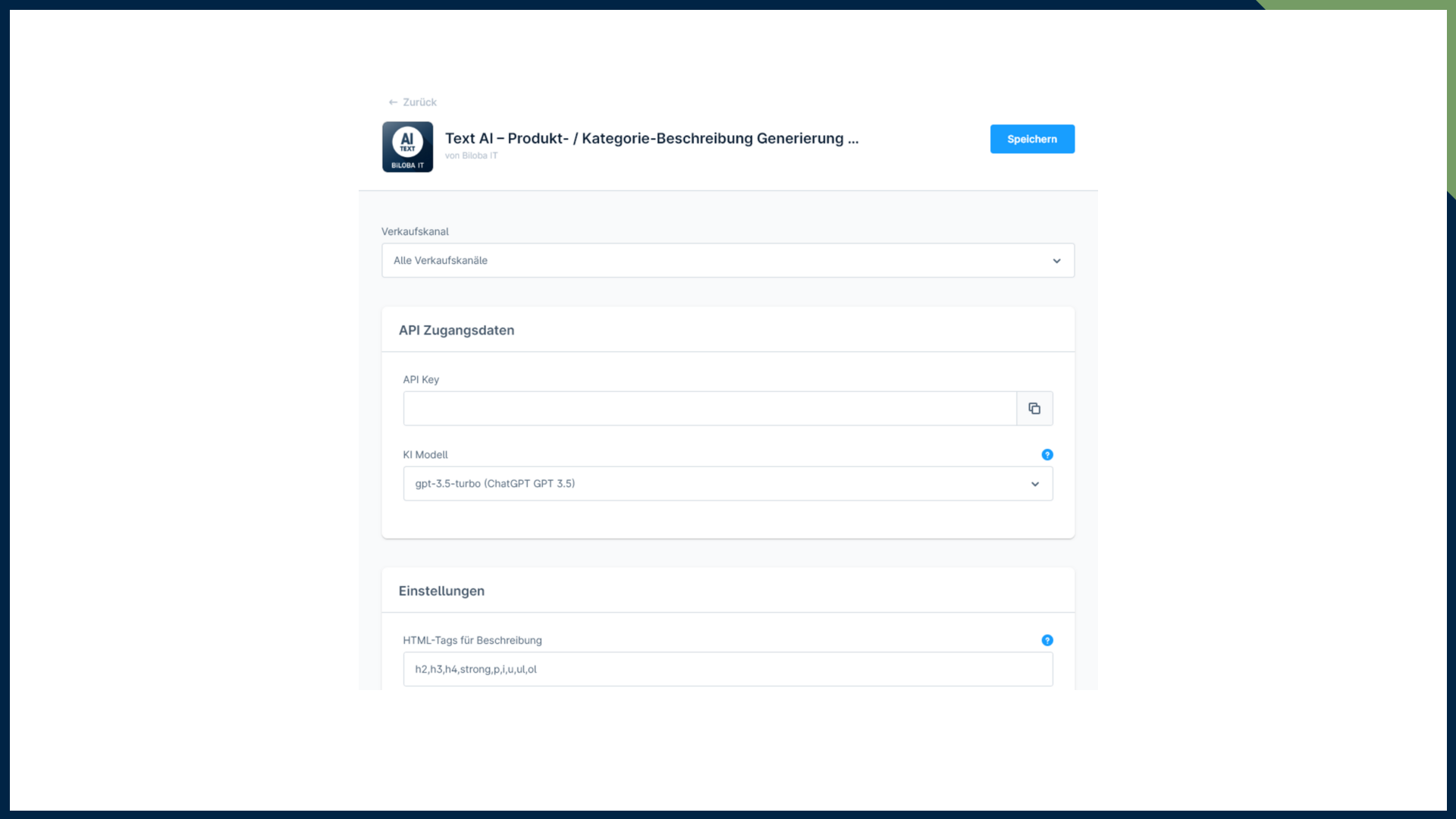Click the HTML-Tags für Beschreibung input

click(727, 670)
